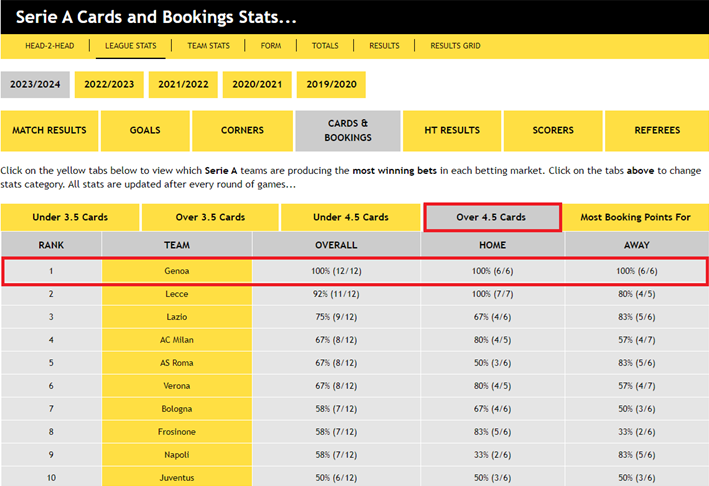Screen dimensions: 709x486
Task: Click the OVERALL column header
Action: click(336, 245)
